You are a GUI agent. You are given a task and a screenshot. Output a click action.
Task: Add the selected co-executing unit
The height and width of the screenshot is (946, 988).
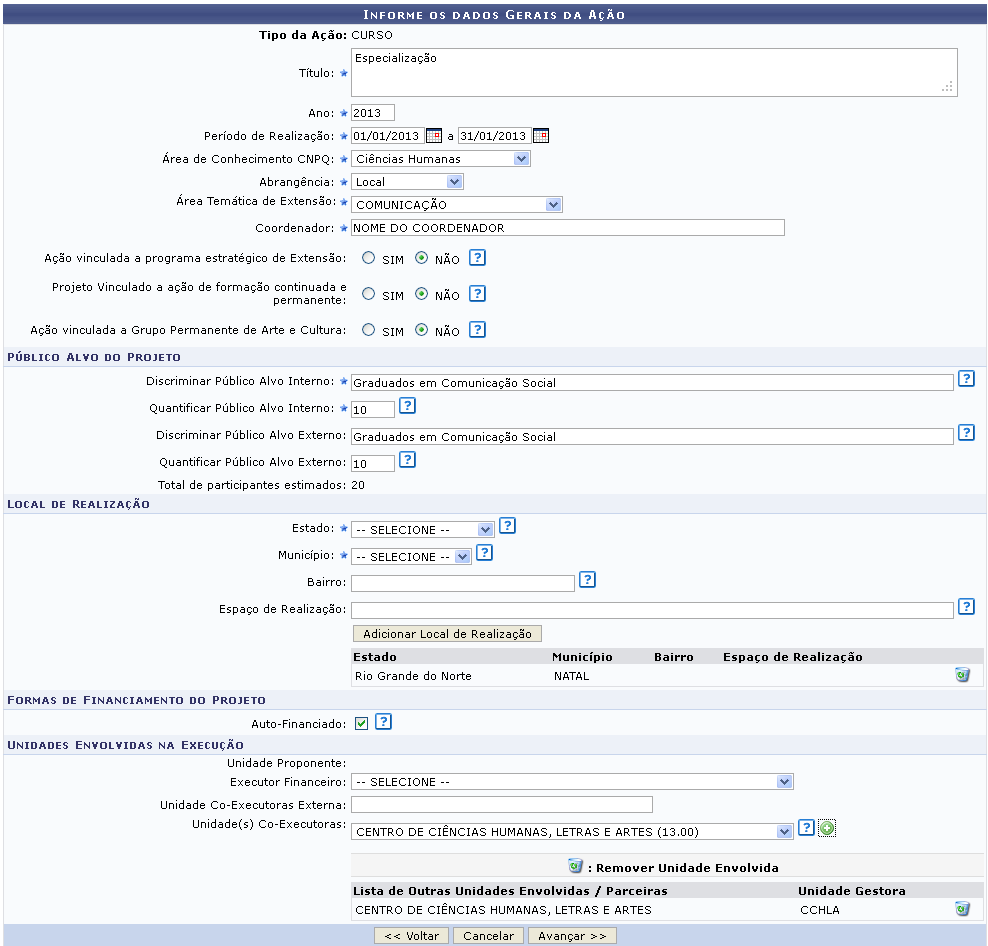(827, 828)
